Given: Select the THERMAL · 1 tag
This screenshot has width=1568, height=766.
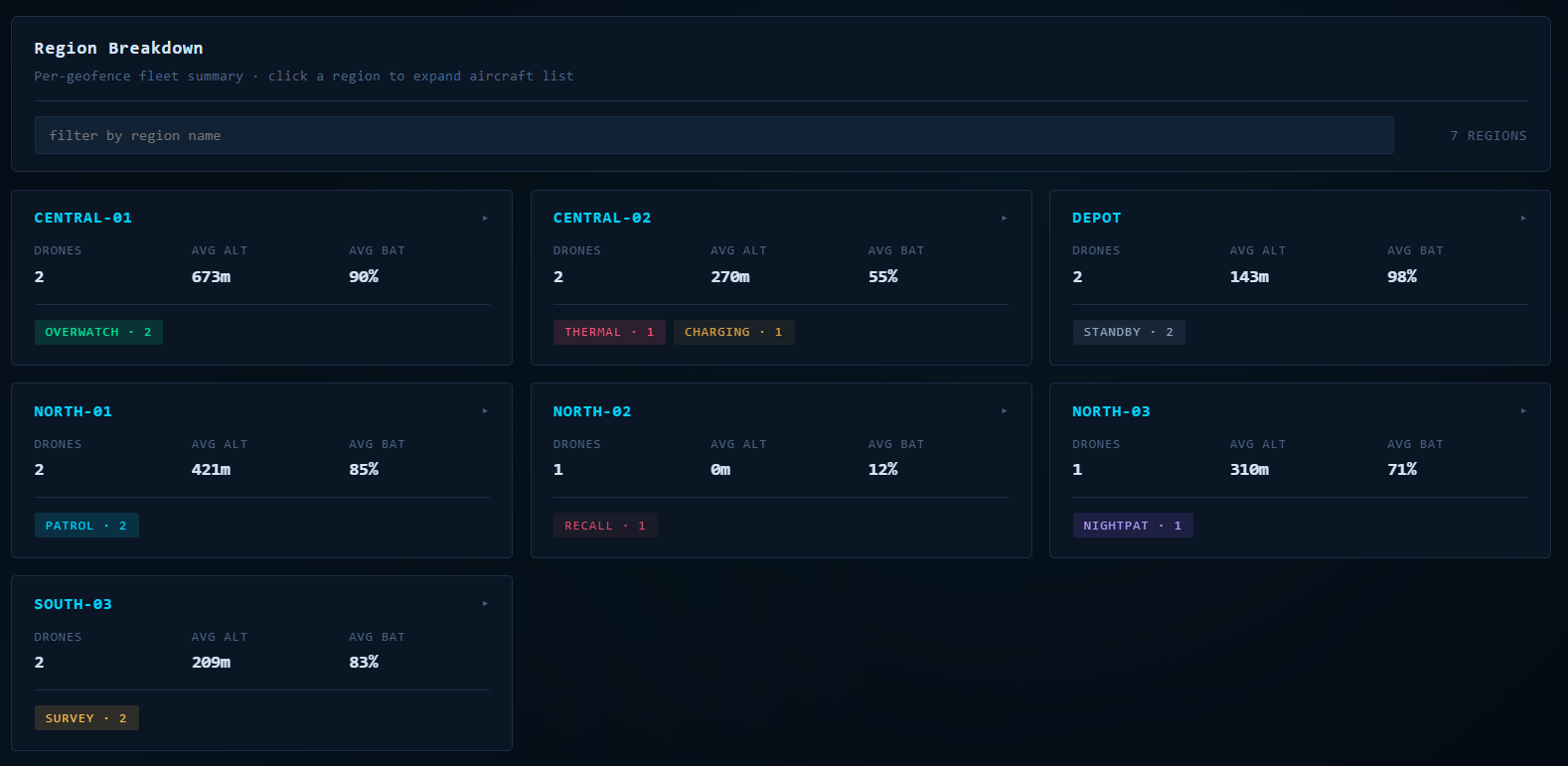Looking at the screenshot, I should click(609, 332).
